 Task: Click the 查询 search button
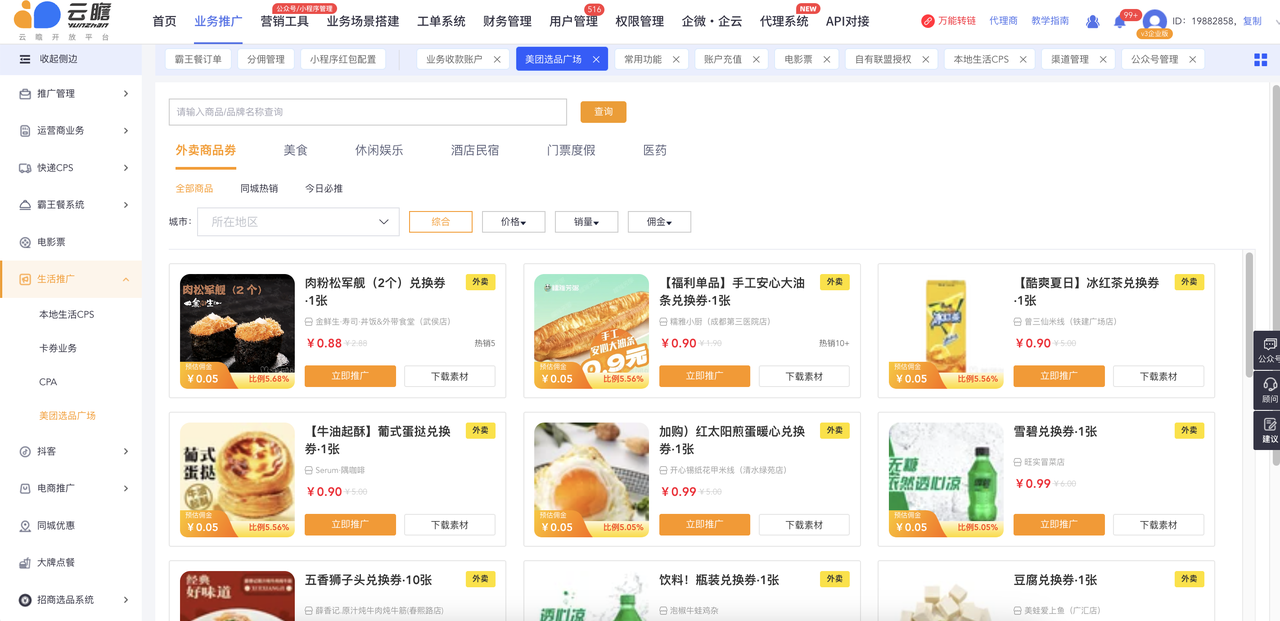[603, 111]
